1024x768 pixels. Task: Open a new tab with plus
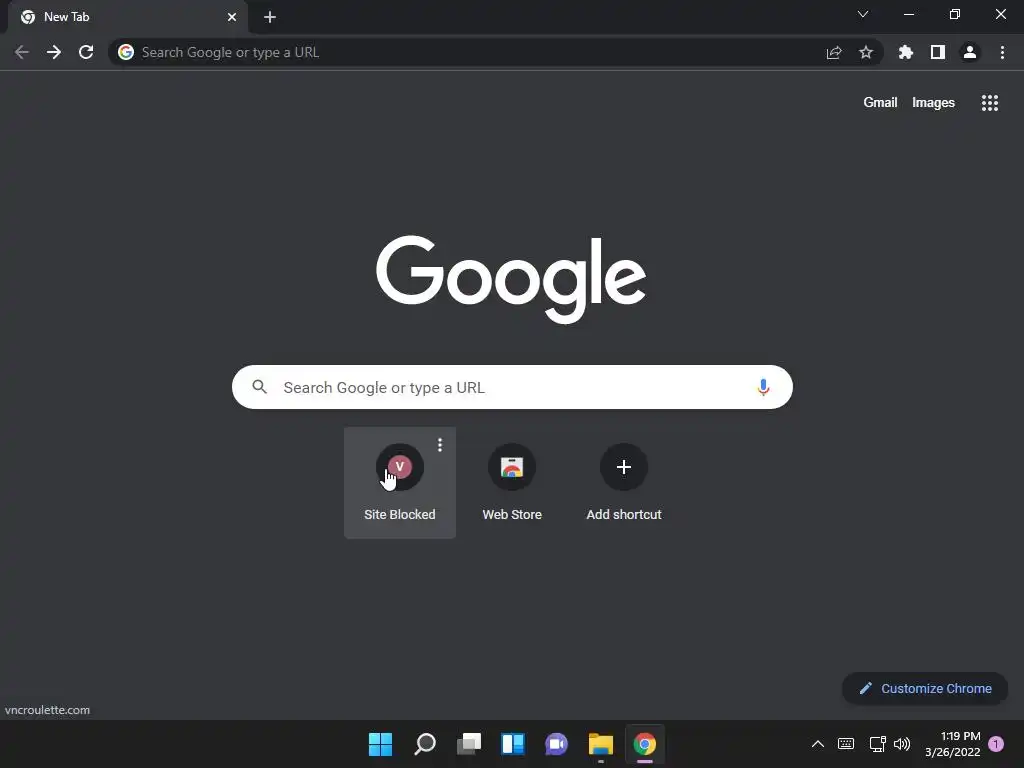click(270, 17)
